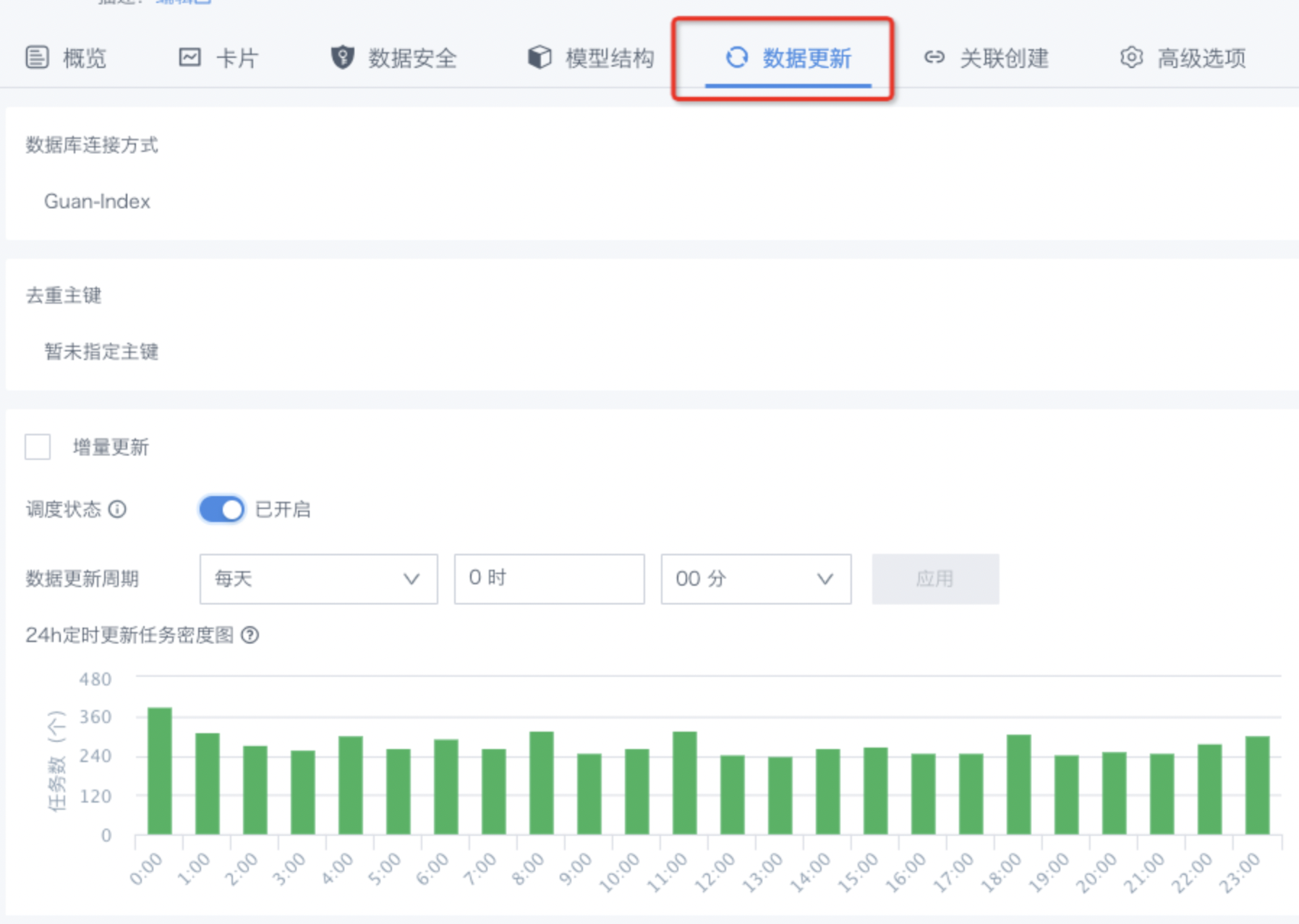Click the 已开启 status label
The image size is (1299, 924).
(283, 510)
